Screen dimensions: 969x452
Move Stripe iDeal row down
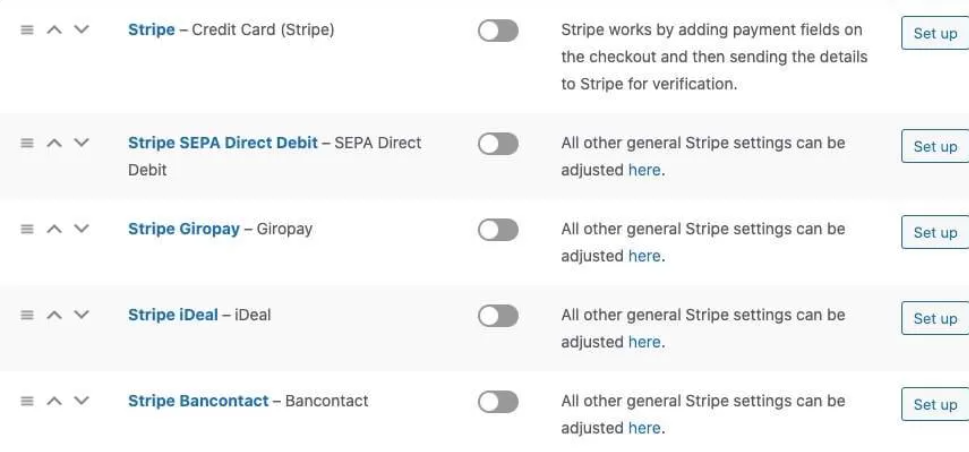[x=80, y=316]
